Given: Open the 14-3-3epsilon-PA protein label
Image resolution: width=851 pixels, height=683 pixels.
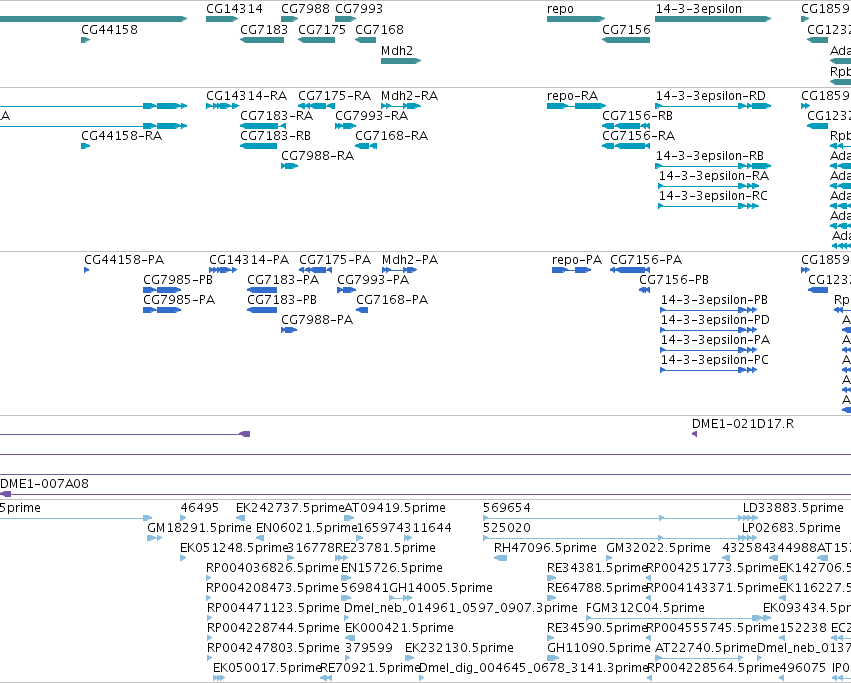Looking at the screenshot, I should 715,340.
